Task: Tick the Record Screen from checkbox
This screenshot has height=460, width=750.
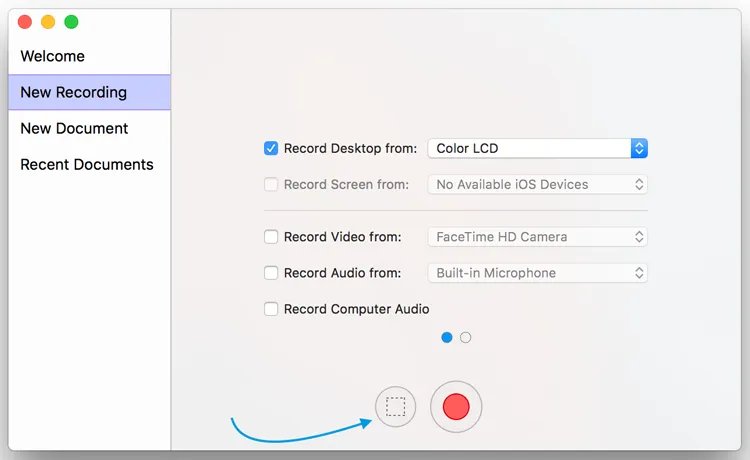Action: pos(271,184)
